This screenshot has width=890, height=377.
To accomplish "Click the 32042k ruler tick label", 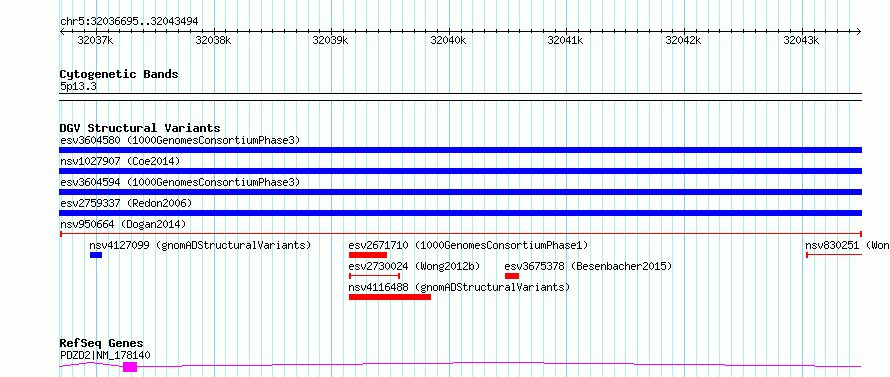I will (x=683, y=40).
